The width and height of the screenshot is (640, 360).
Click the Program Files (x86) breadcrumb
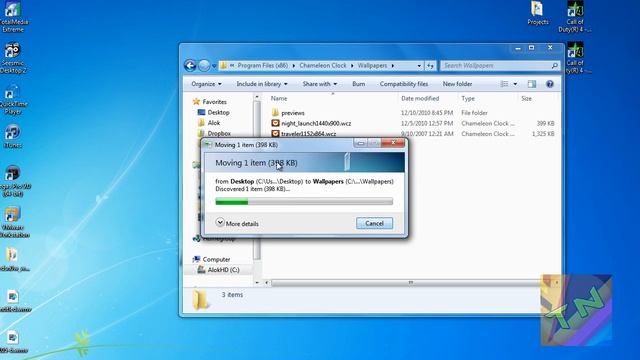pyautogui.click(x=262, y=65)
